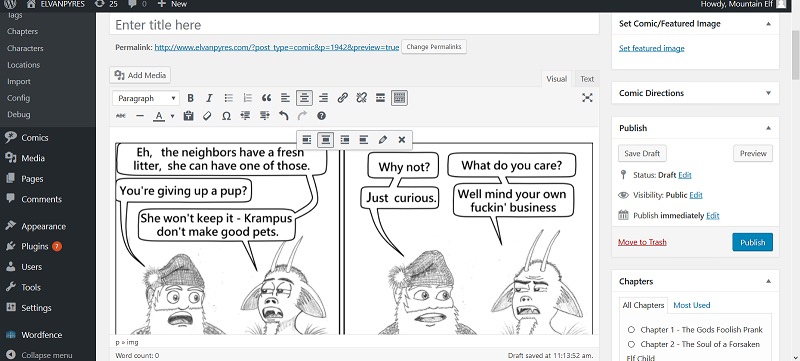Toggle bold formatting in editor toolbar

coord(190,98)
